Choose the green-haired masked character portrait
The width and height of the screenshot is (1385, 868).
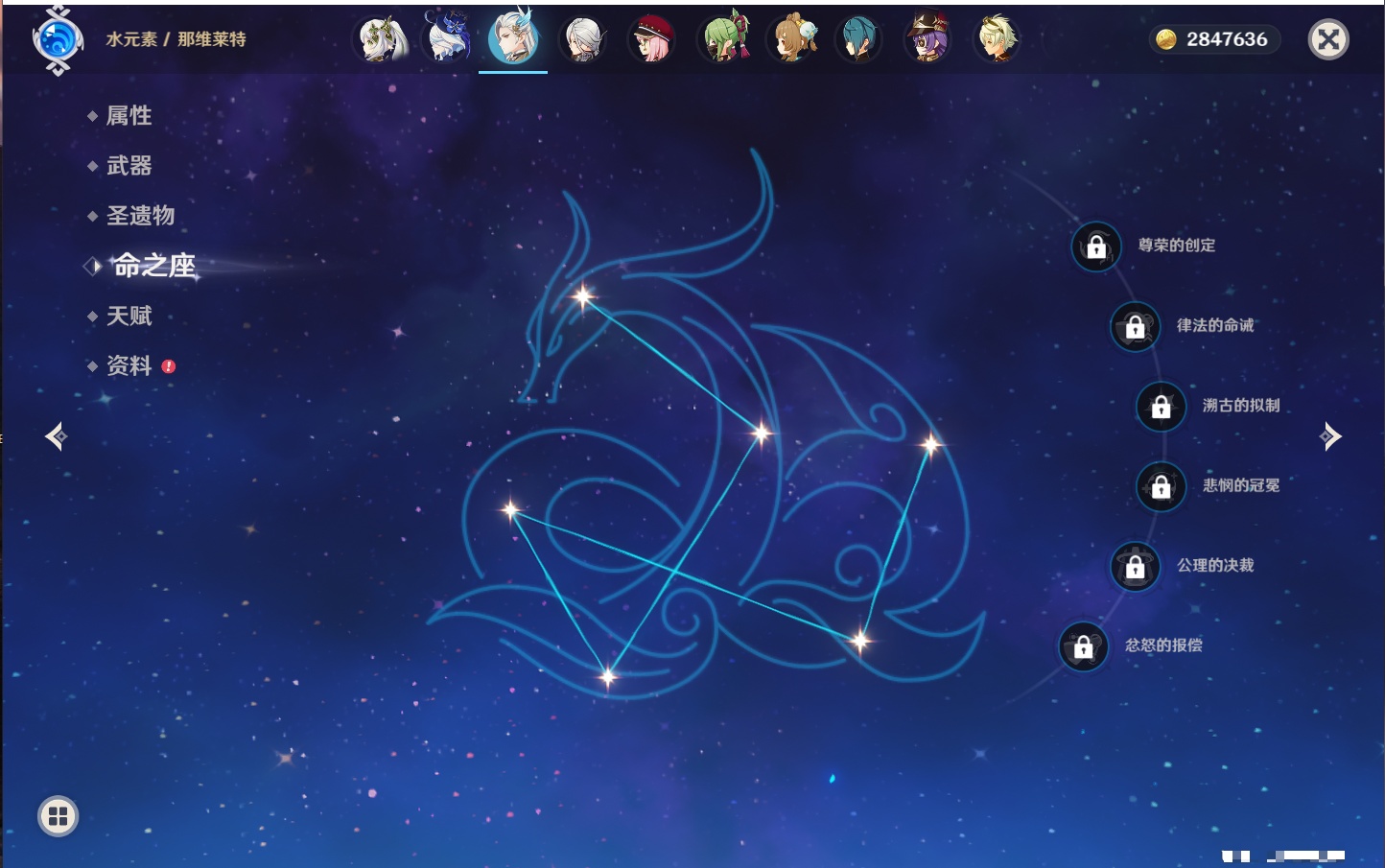pos(724,40)
